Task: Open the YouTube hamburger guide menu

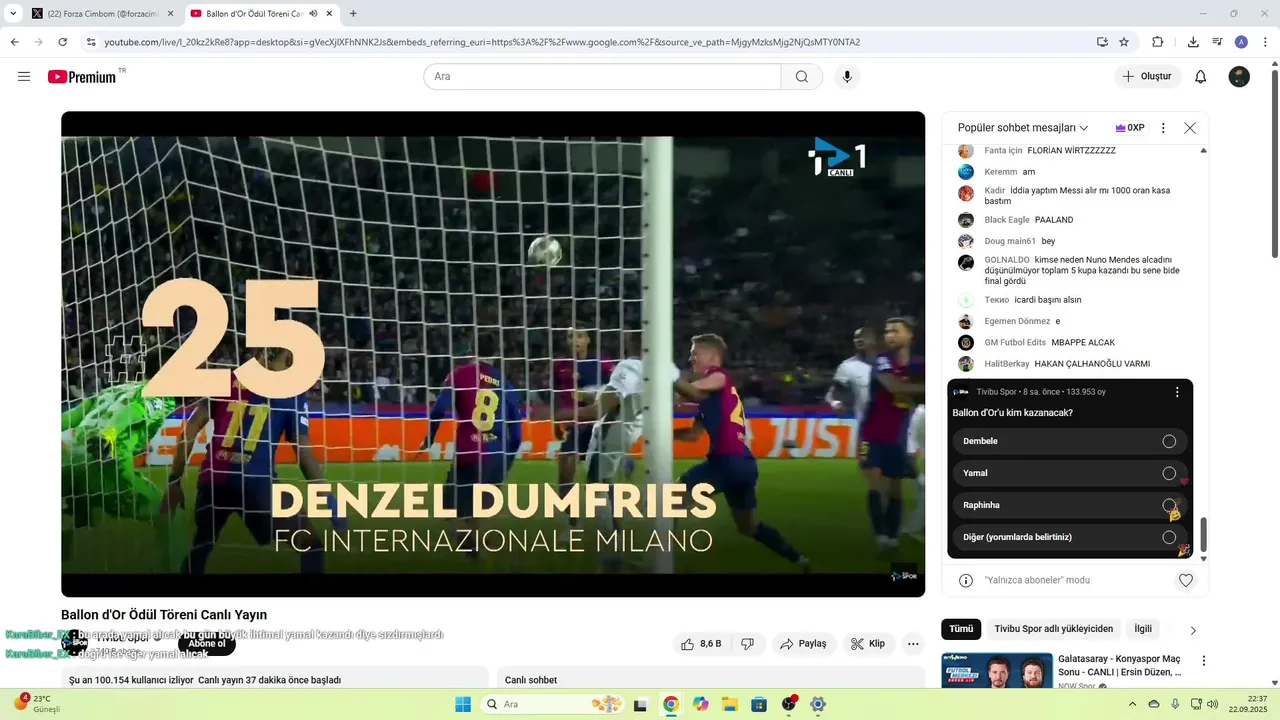Action: pyautogui.click(x=24, y=77)
